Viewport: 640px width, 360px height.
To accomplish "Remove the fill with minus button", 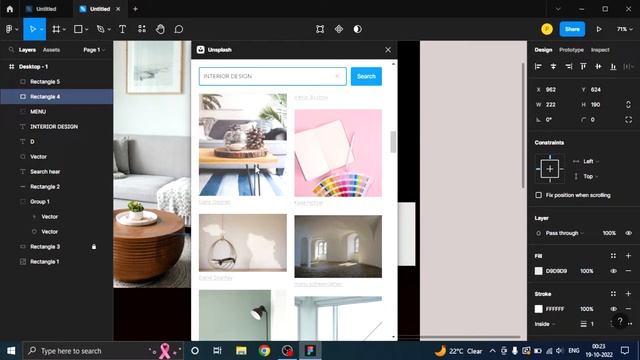I will [x=628, y=271].
